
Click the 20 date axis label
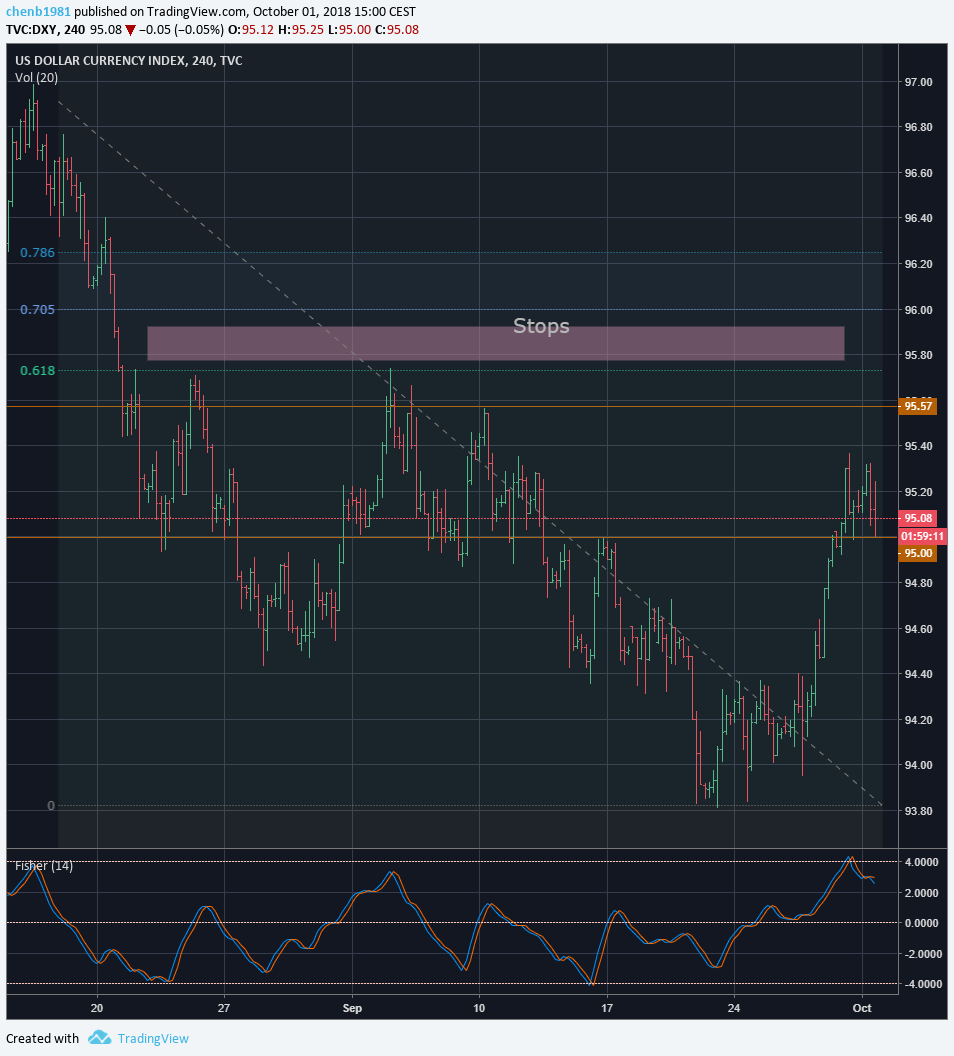97,1008
